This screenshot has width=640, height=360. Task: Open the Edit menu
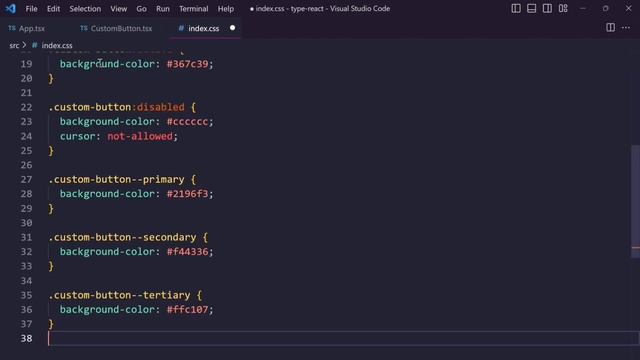(53, 9)
